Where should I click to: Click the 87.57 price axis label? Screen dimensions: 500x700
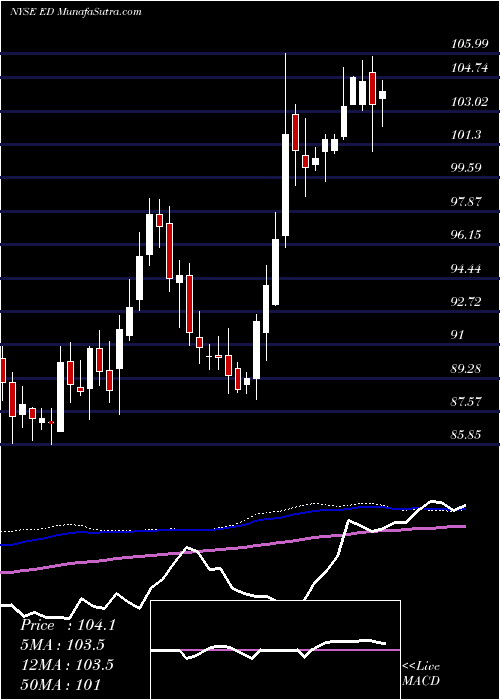[x=466, y=401]
